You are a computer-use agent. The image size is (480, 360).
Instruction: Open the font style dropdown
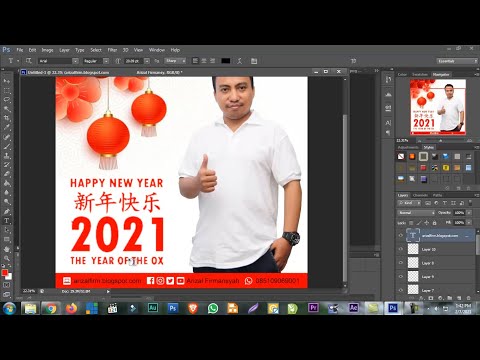click(106, 61)
